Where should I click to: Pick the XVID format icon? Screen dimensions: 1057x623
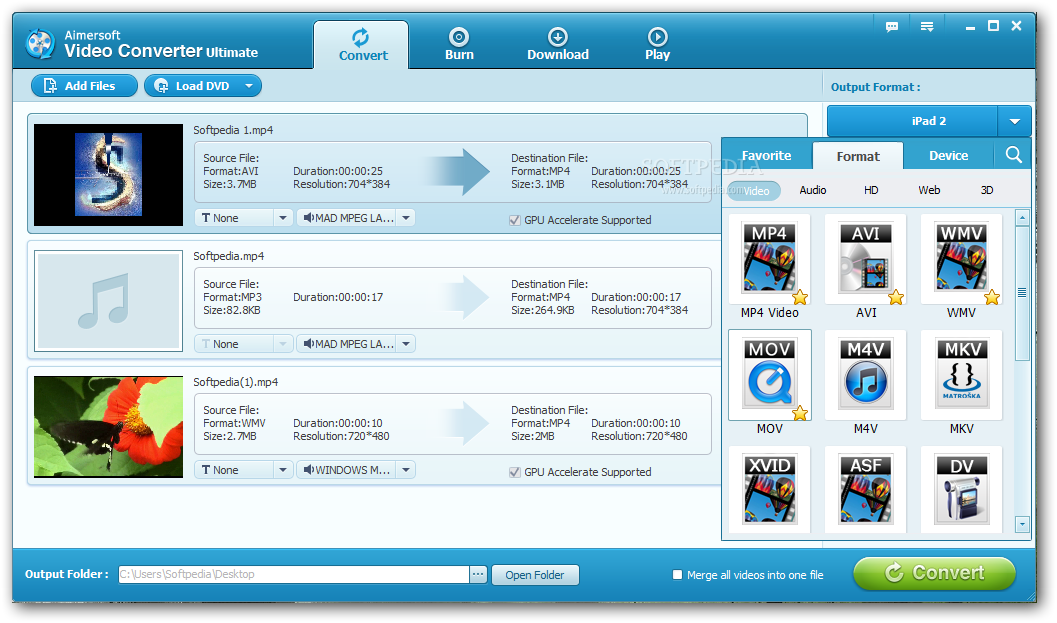(769, 490)
